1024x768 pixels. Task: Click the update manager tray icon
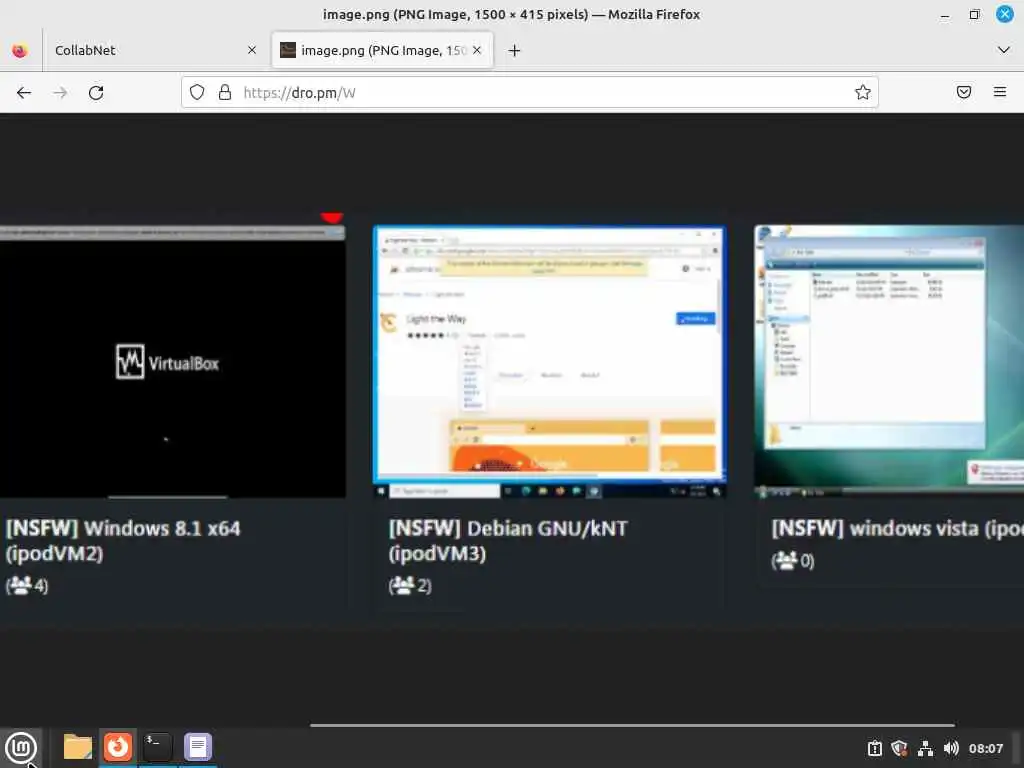tap(874, 748)
